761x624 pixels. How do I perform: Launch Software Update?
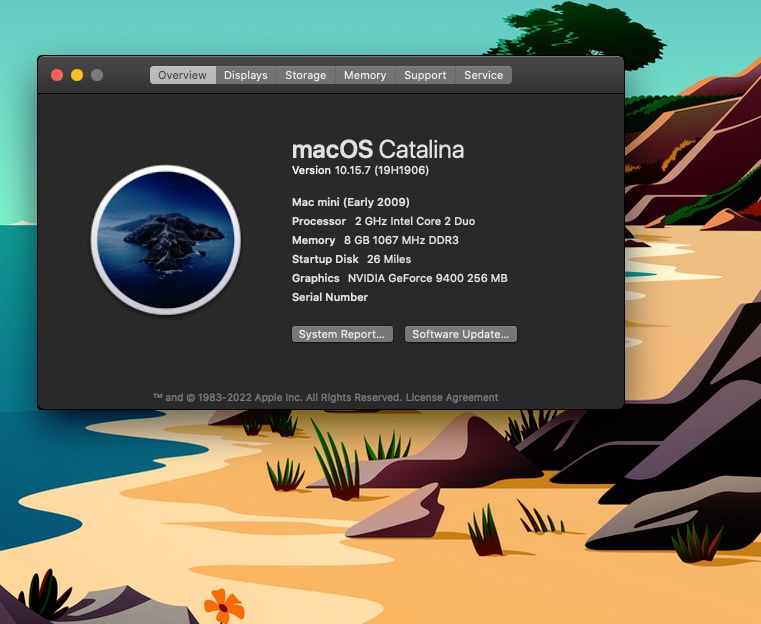[461, 334]
